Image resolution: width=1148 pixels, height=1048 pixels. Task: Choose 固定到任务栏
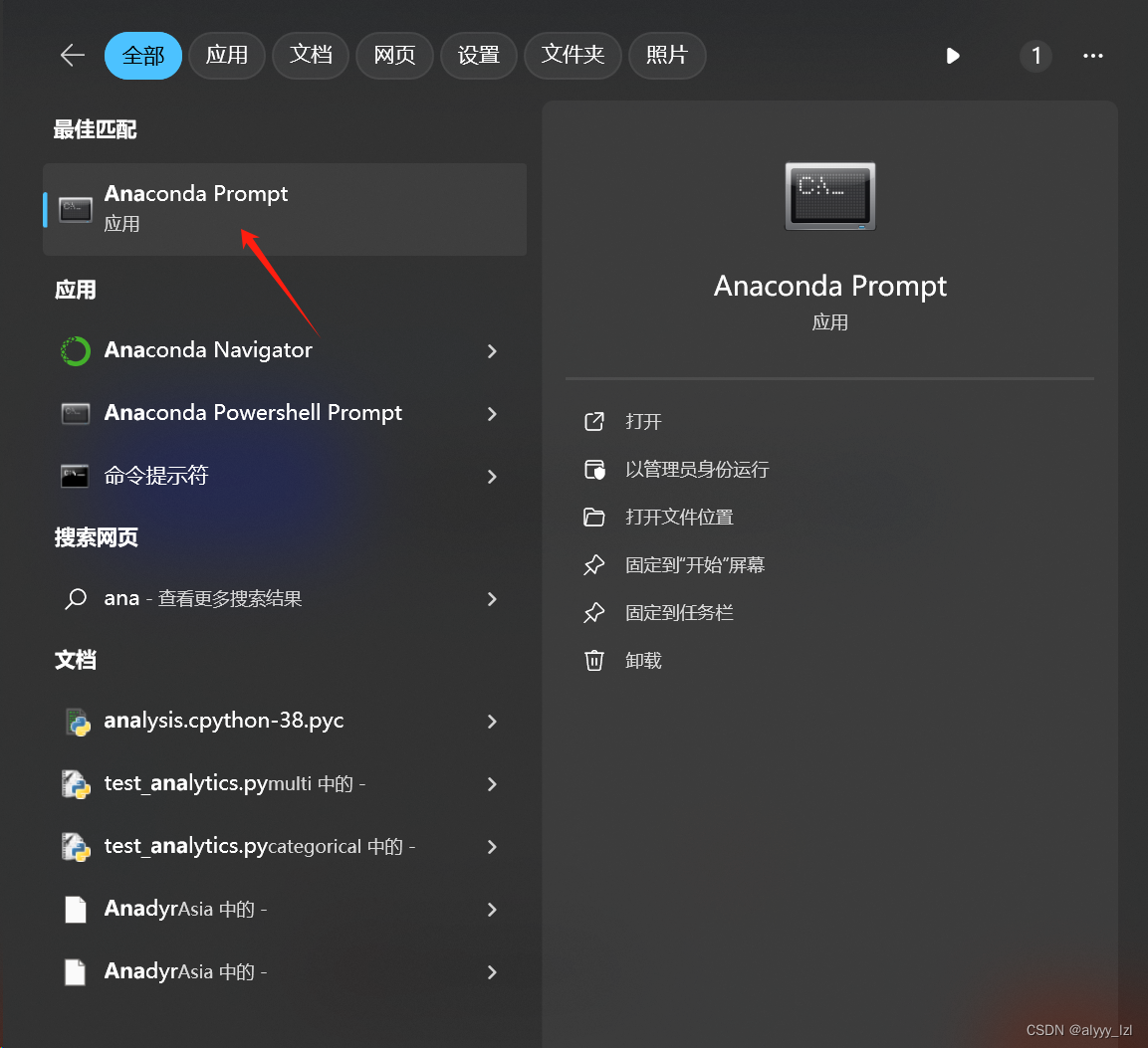(679, 612)
